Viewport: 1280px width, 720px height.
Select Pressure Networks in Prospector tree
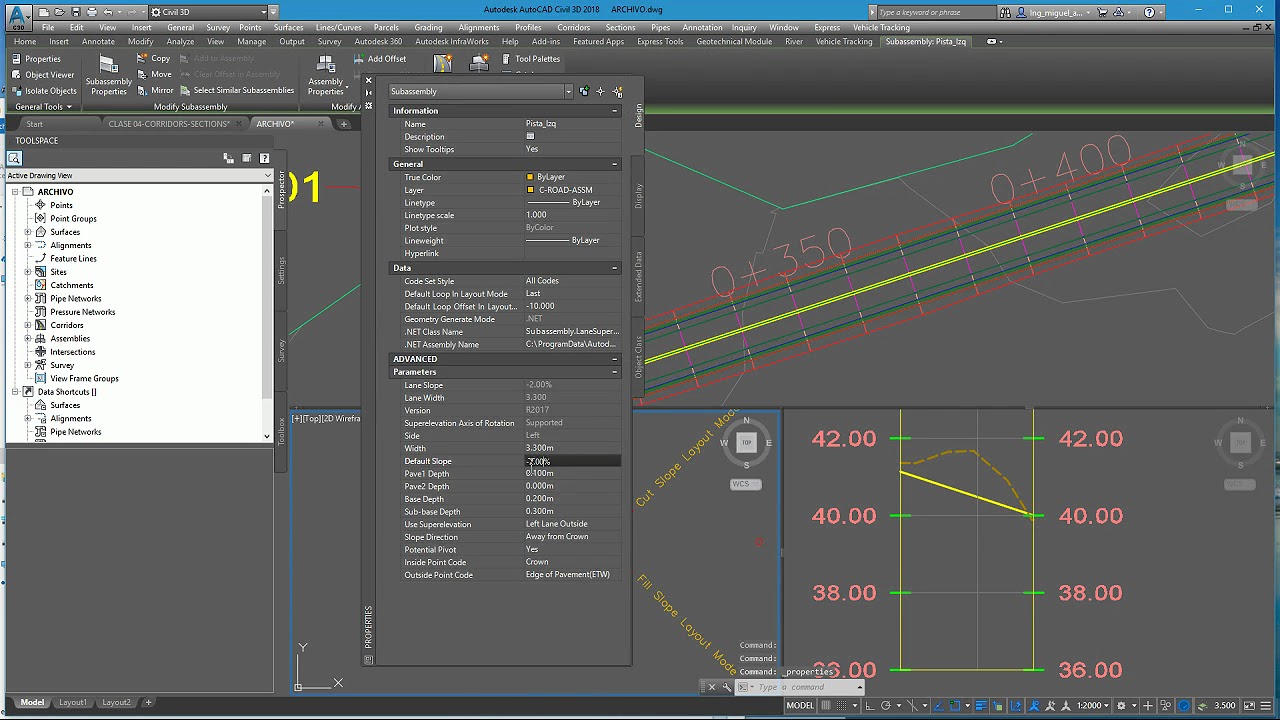tap(83, 312)
